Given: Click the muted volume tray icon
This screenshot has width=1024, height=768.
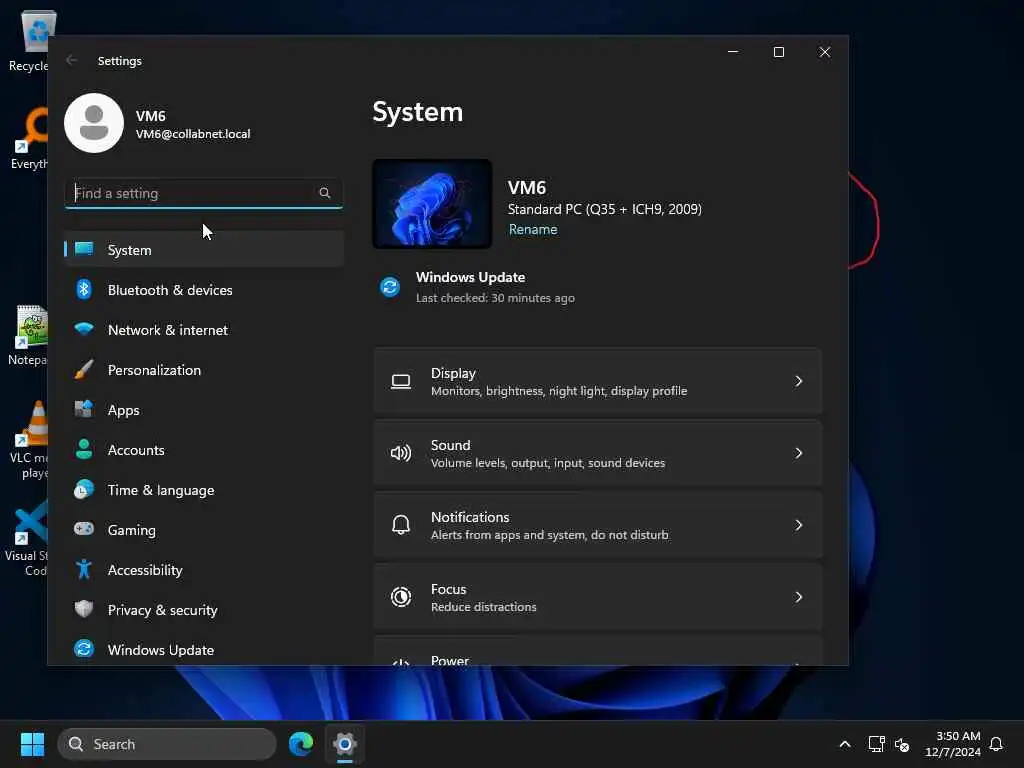Looking at the screenshot, I should coord(902,744).
